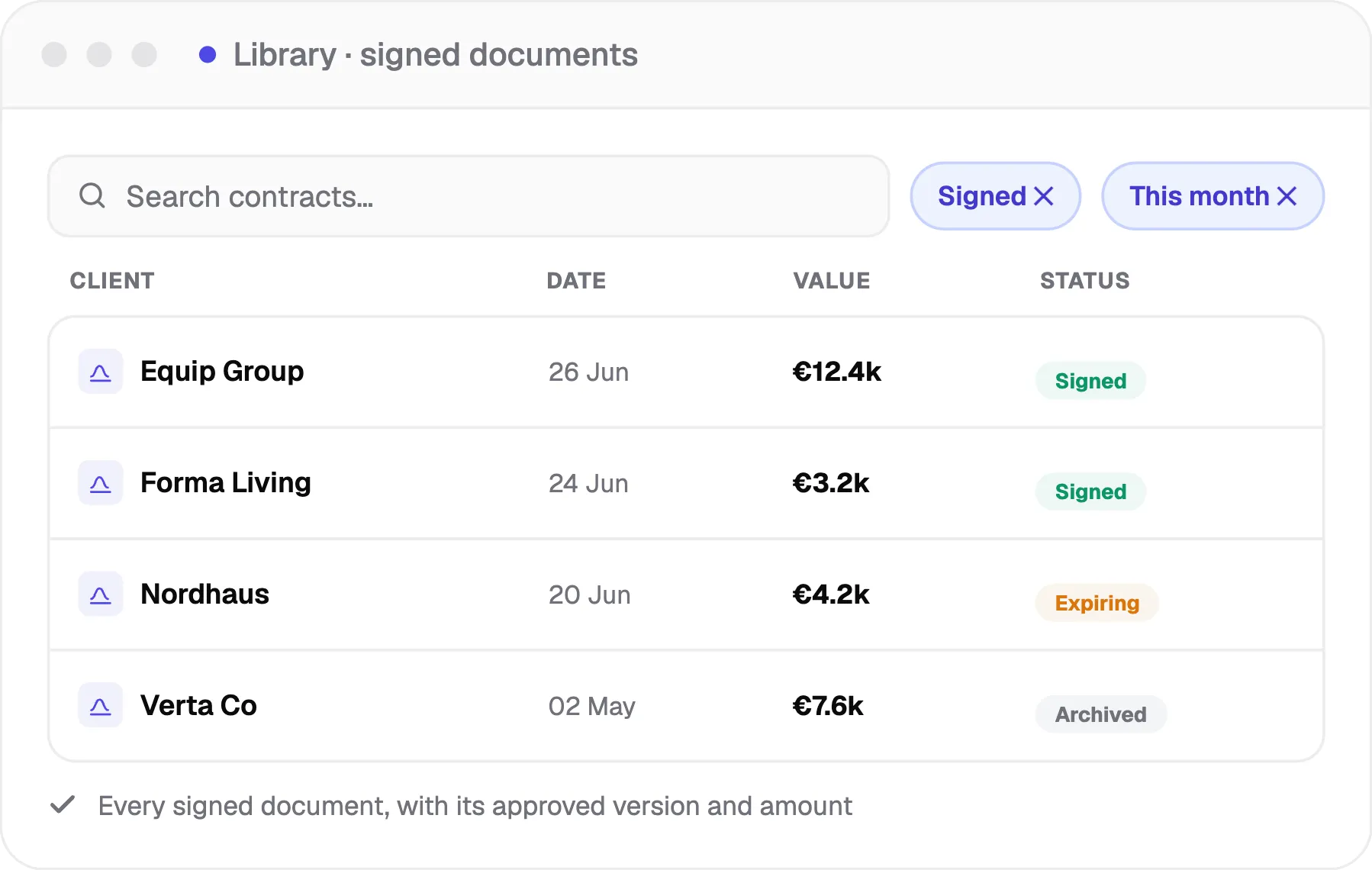Click the Verta Co document icon
1372x870 pixels.
coord(101,706)
